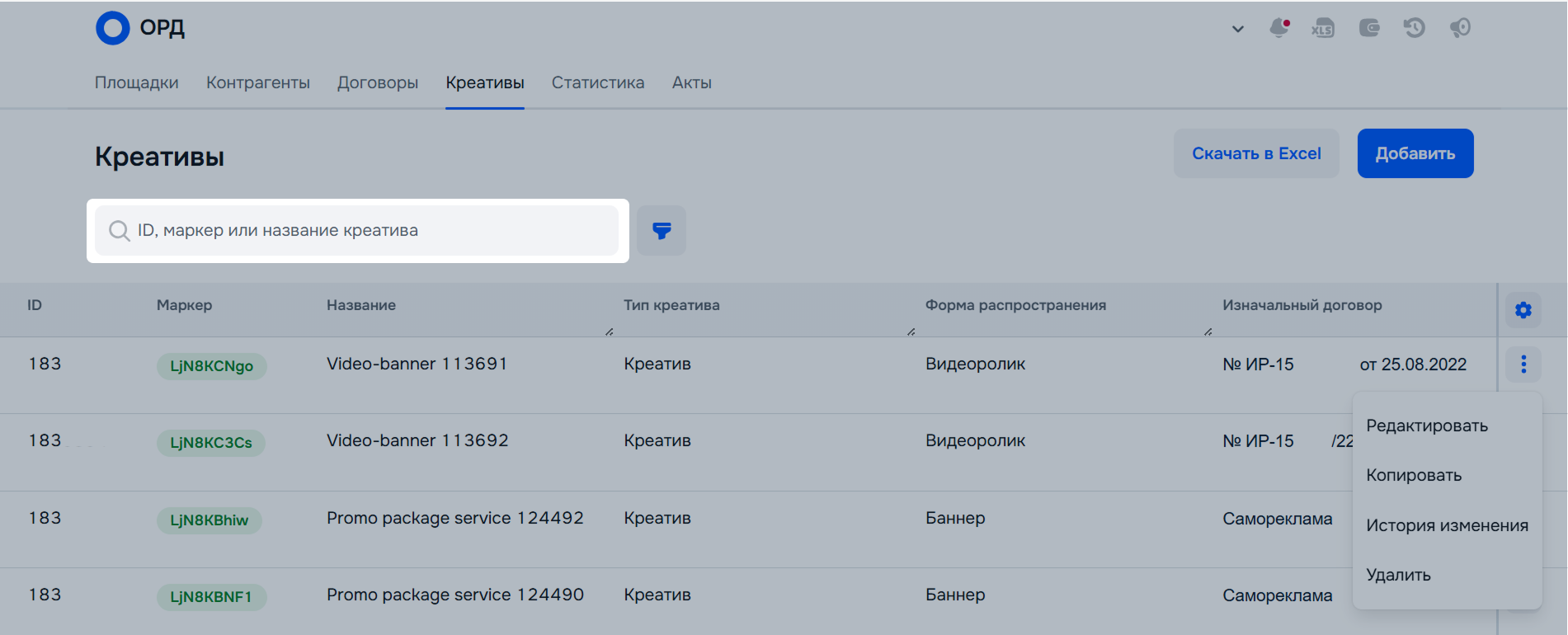Switch to the Статистика tab

pos(597,82)
